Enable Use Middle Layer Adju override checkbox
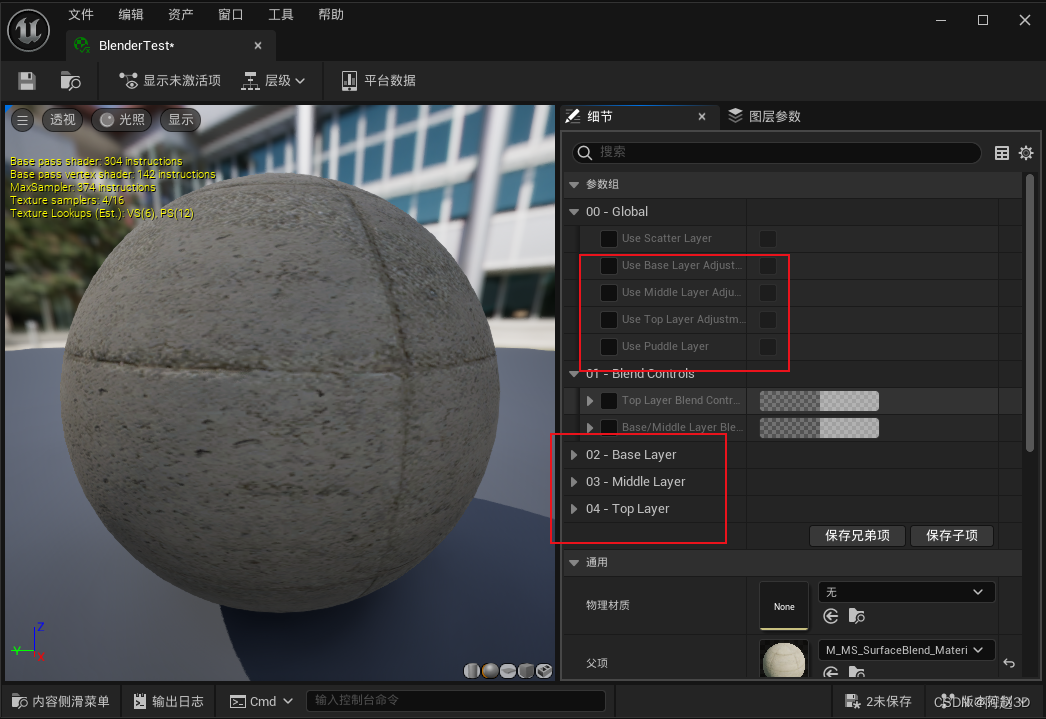 (x=608, y=293)
